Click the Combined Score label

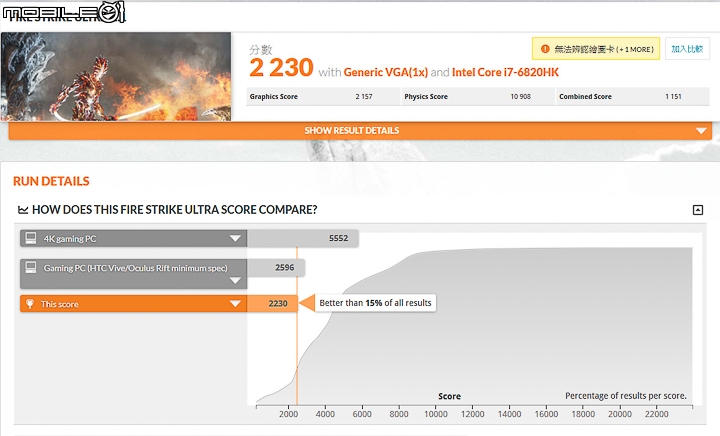(585, 96)
